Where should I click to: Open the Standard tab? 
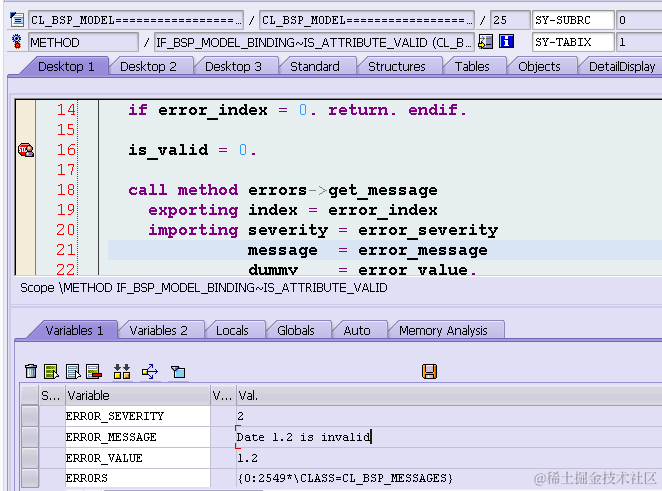tap(315, 67)
